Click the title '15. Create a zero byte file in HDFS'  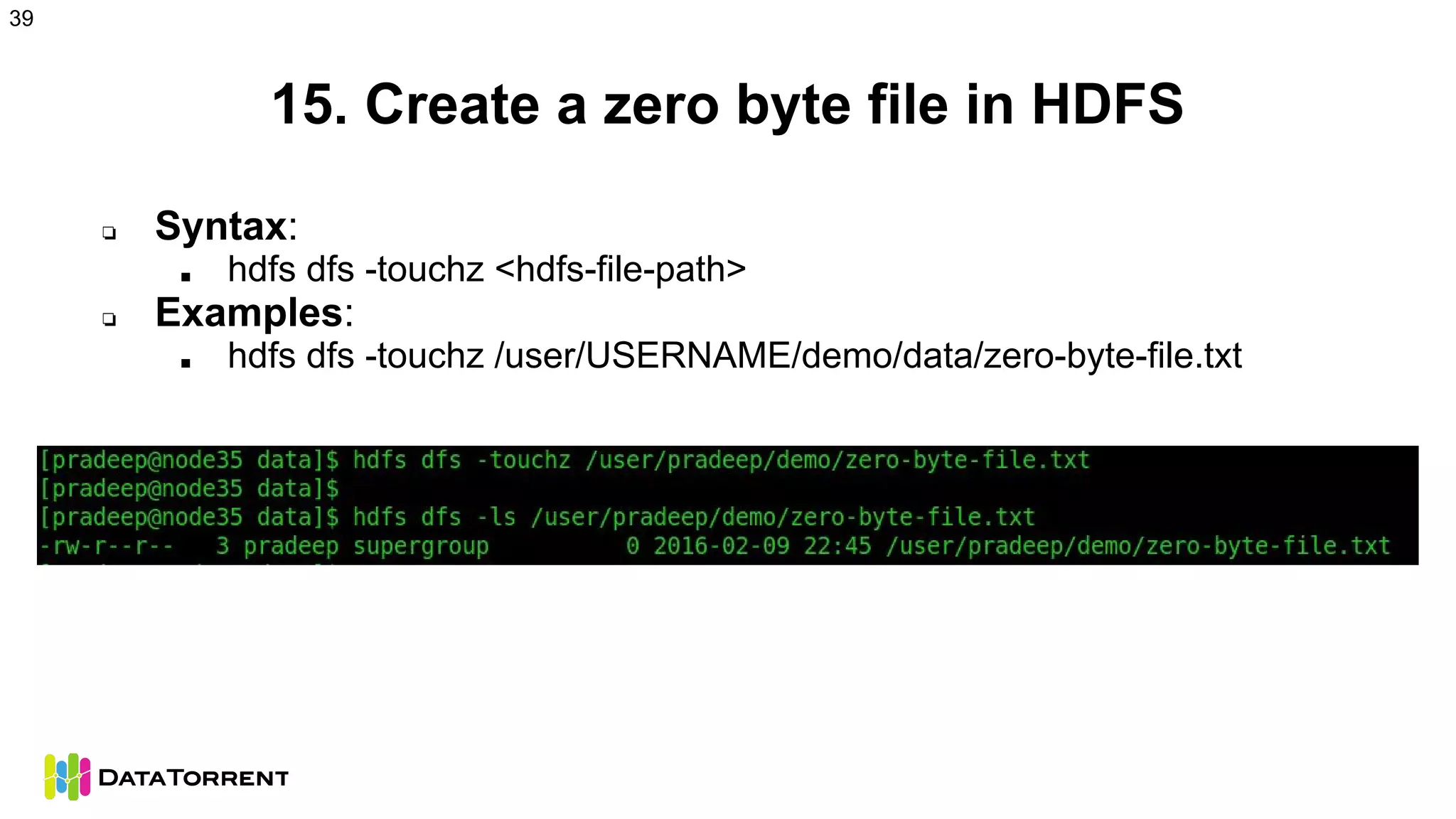pos(727,105)
